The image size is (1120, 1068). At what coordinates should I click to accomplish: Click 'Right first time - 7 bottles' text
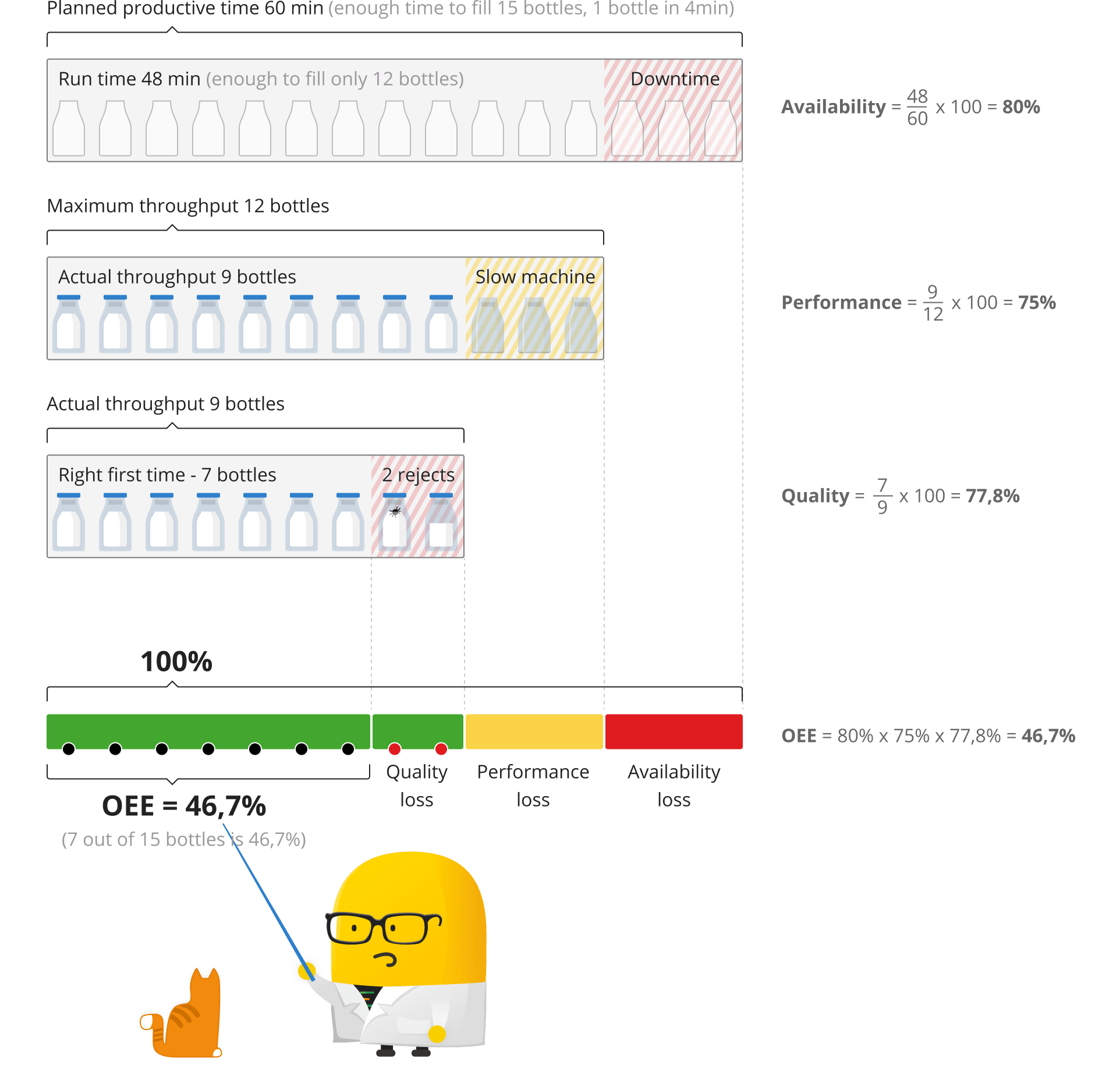[167, 475]
